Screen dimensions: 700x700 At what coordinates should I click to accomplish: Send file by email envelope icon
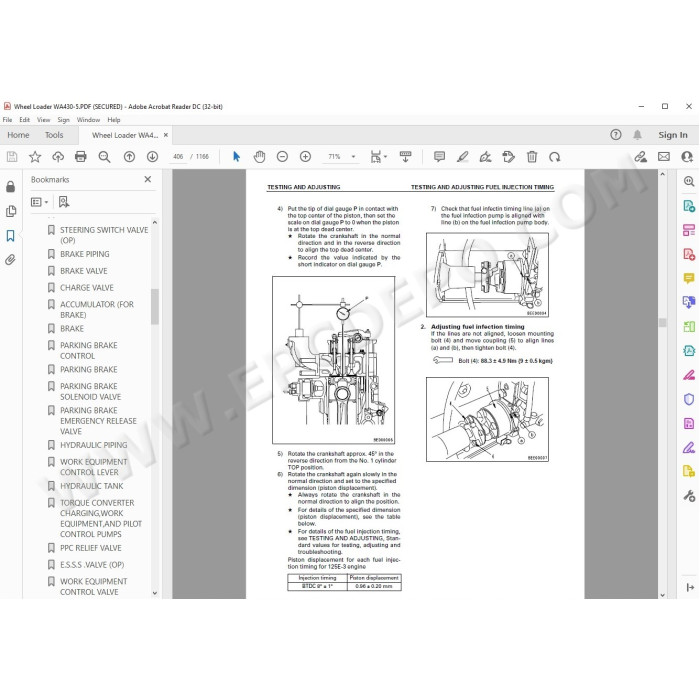[664, 157]
